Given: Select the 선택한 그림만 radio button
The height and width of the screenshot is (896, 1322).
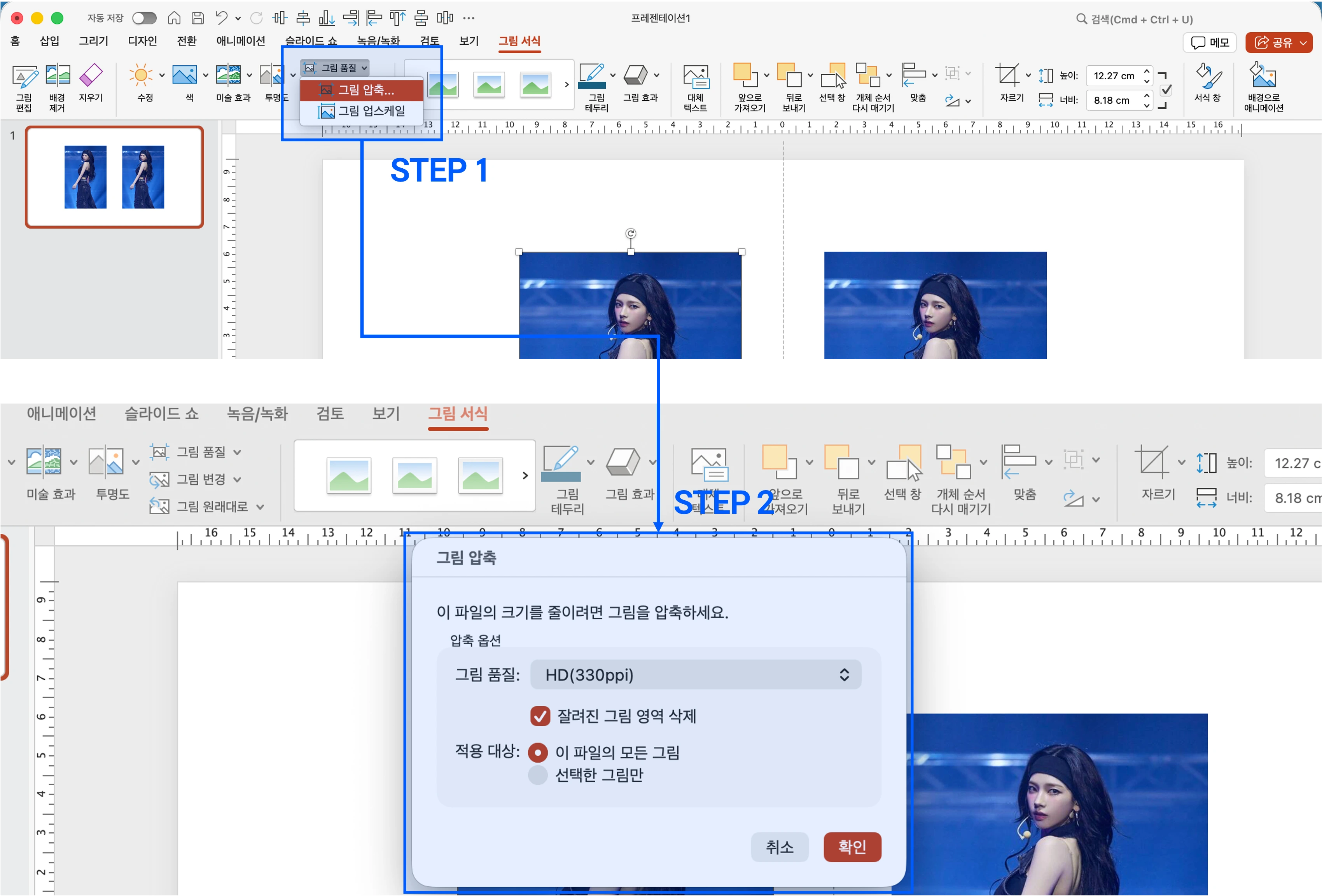Looking at the screenshot, I should click(x=538, y=775).
